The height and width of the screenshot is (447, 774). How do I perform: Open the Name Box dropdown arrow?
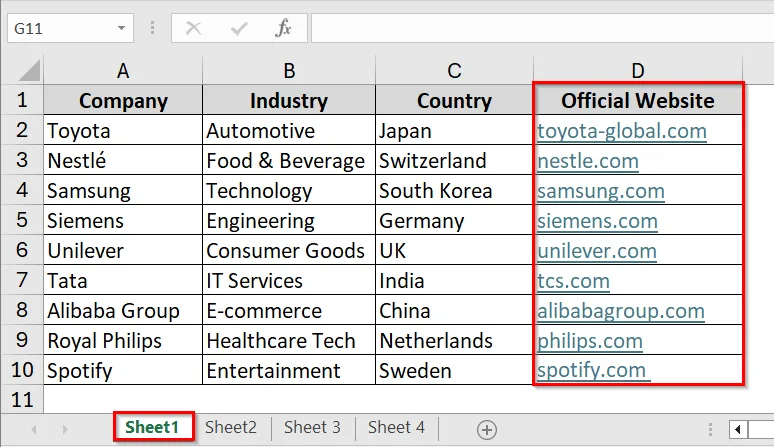pos(121,28)
